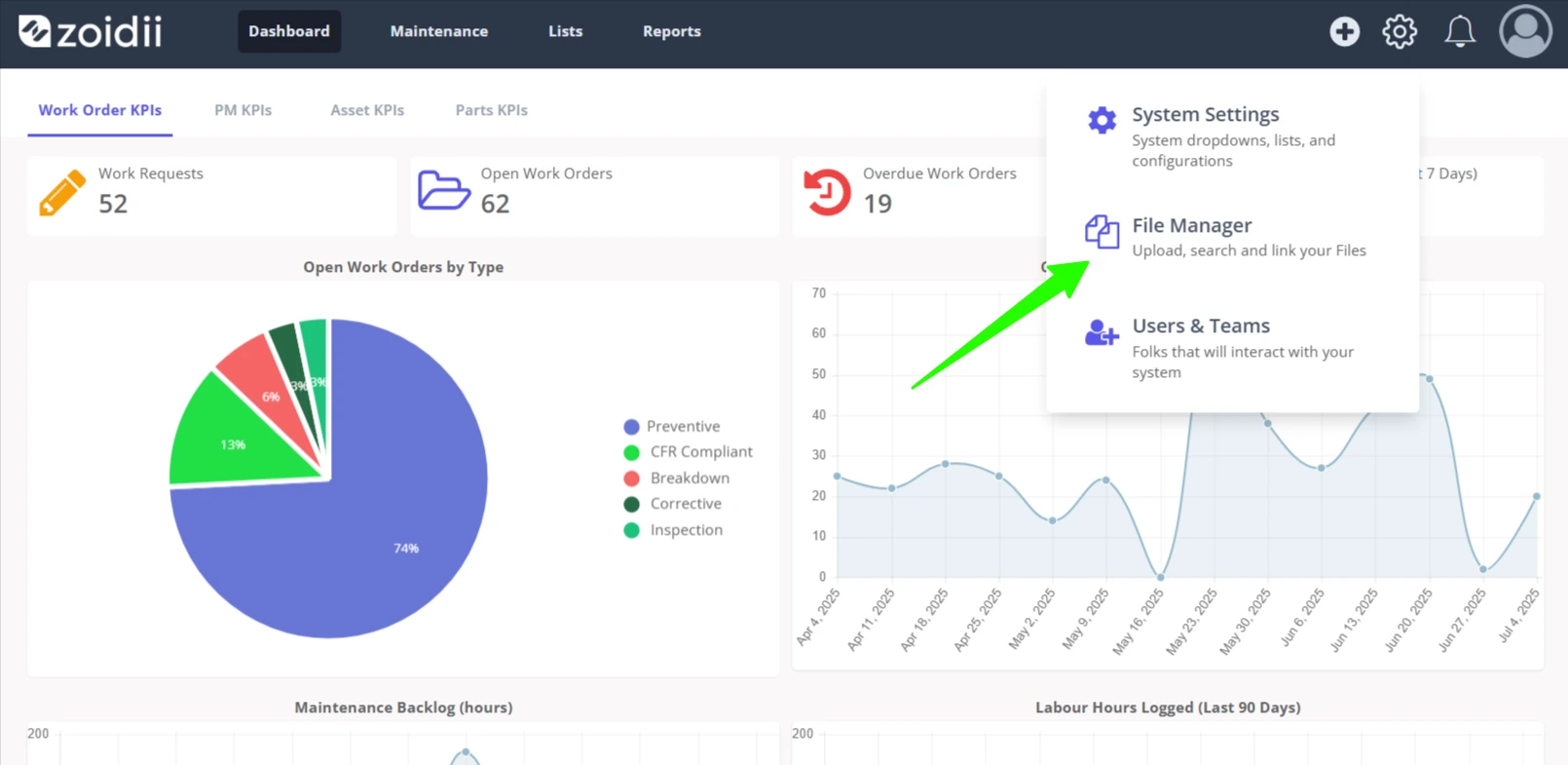Open the Reports navigation menu
The height and width of the screenshot is (765, 1568).
tap(671, 31)
